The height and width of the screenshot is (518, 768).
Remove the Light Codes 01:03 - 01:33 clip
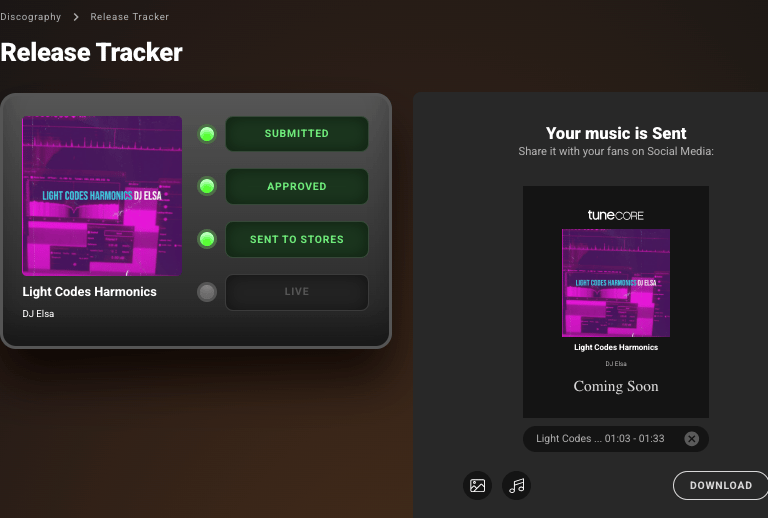click(x=692, y=439)
